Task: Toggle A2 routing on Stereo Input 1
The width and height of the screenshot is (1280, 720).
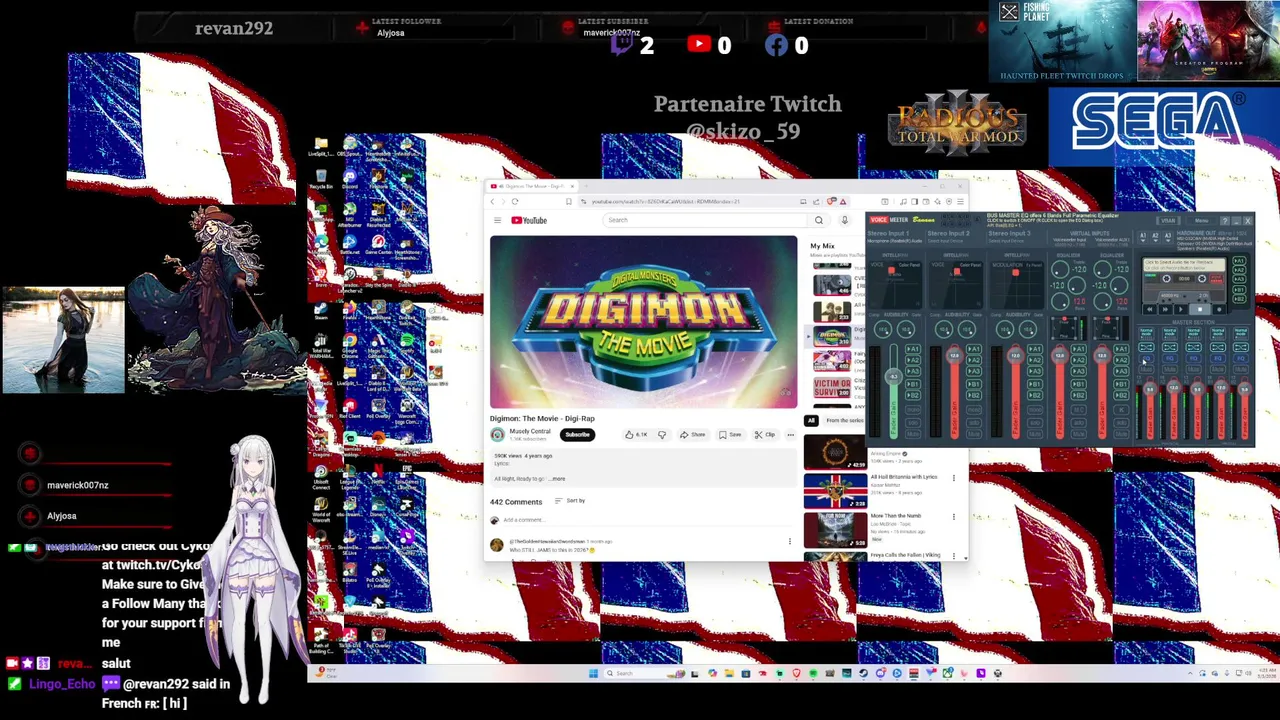Action: pos(913,360)
